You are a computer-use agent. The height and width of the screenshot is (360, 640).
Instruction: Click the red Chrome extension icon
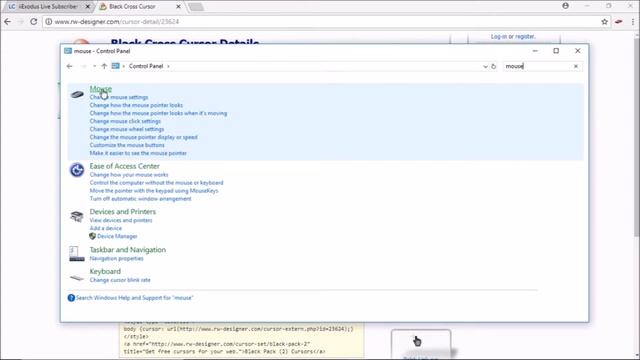[619, 22]
